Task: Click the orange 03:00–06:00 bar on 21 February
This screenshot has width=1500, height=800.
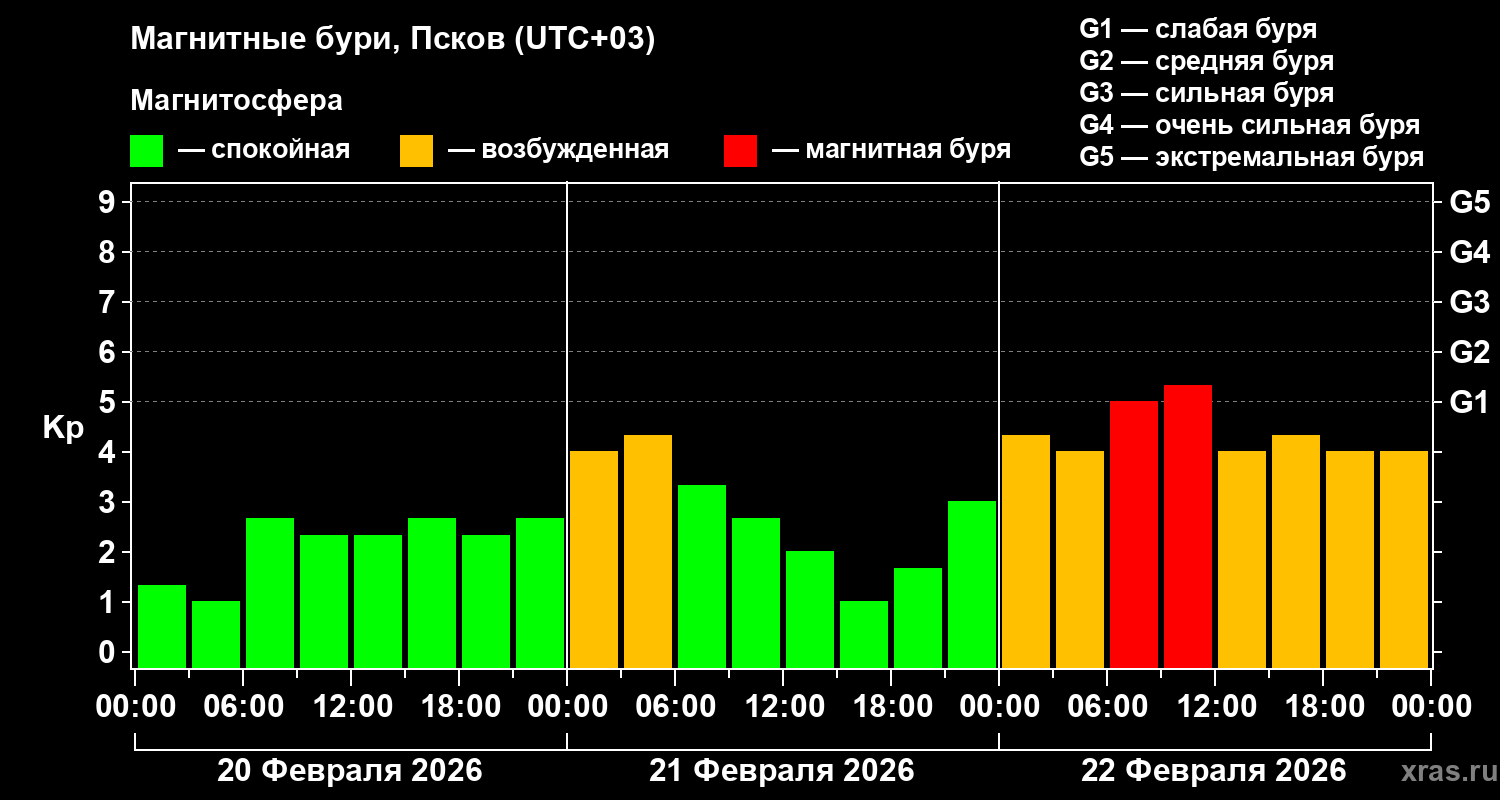Action: [x=648, y=551]
